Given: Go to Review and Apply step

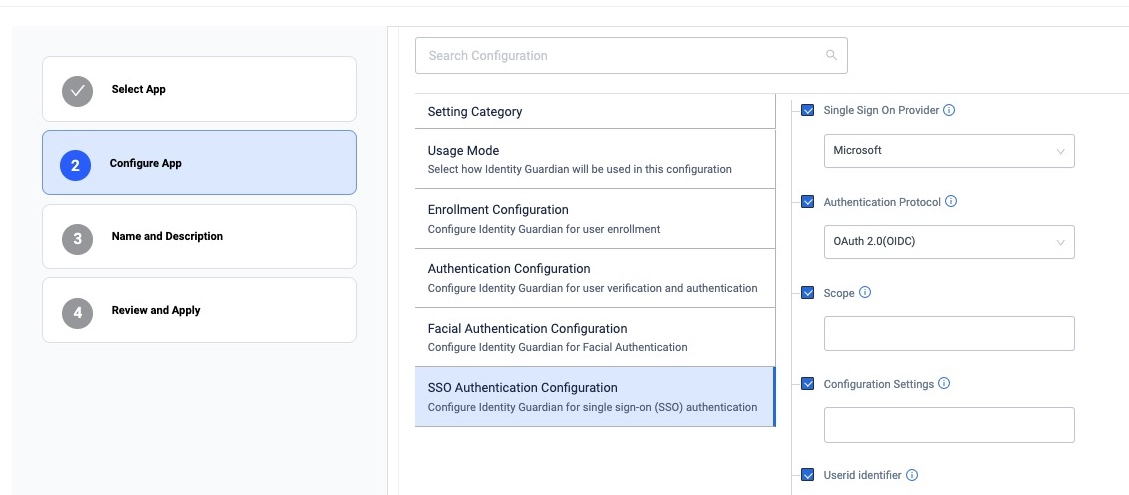Looking at the screenshot, I should tap(199, 311).
